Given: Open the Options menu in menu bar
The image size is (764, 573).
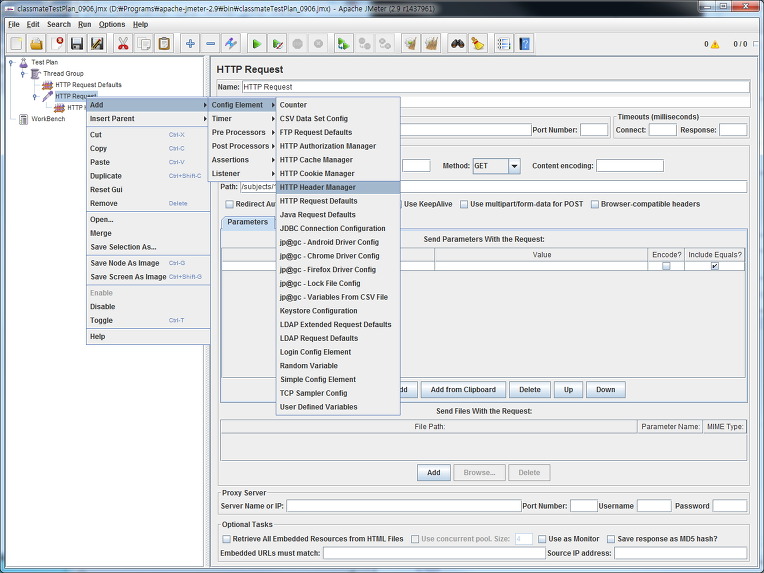Looking at the screenshot, I should pyautogui.click(x=112, y=24).
